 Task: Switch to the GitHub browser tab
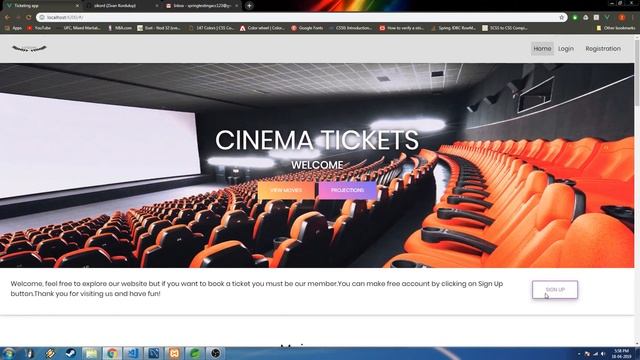pyautogui.click(x=120, y=6)
